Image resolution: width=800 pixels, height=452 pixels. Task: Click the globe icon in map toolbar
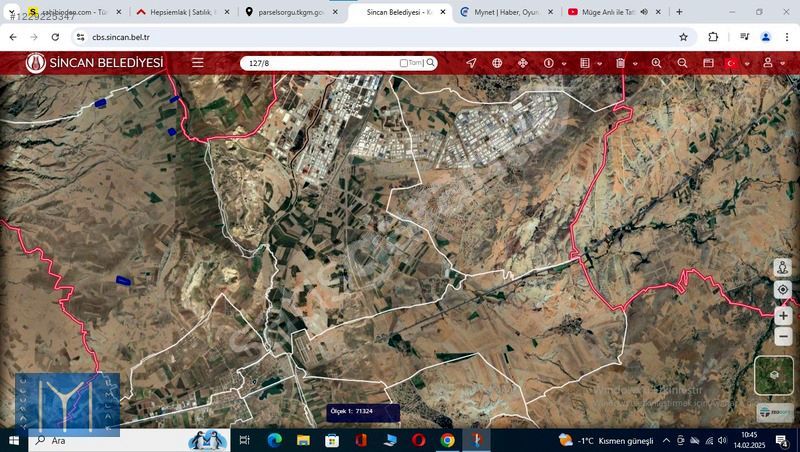click(x=497, y=63)
